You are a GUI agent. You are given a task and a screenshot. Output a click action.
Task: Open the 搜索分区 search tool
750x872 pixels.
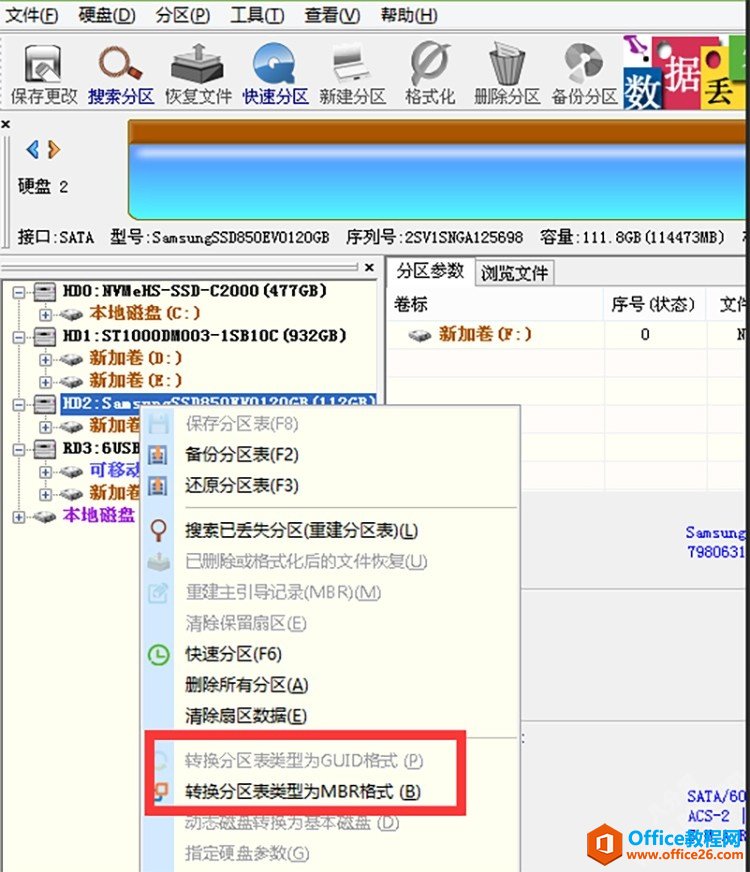click(120, 74)
